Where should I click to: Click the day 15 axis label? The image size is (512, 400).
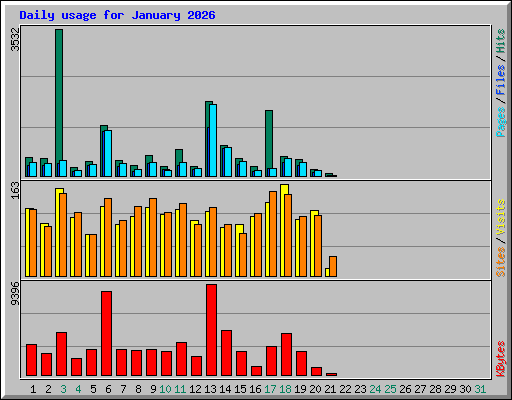click(x=240, y=389)
